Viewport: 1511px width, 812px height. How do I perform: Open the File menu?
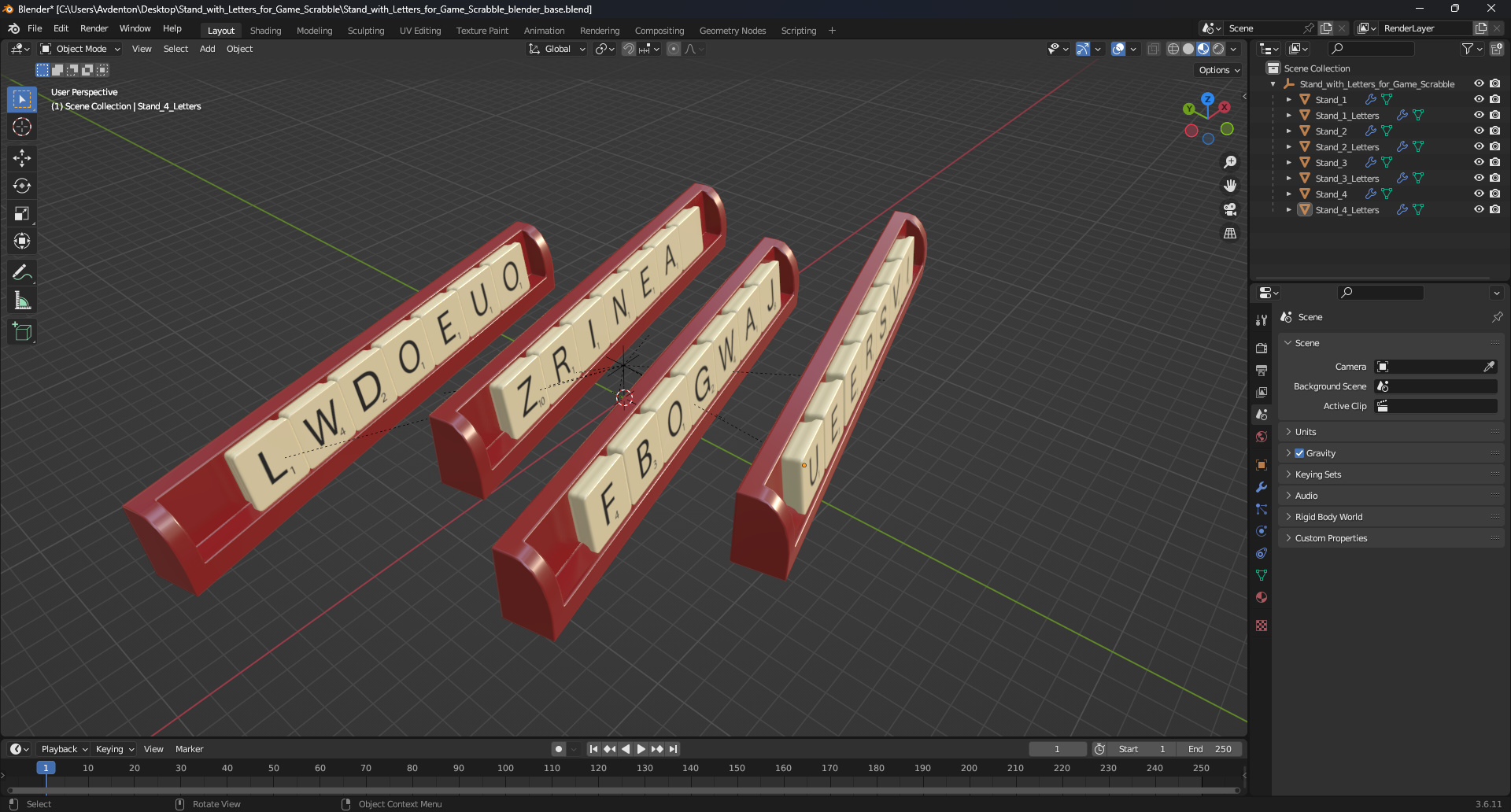(x=35, y=28)
